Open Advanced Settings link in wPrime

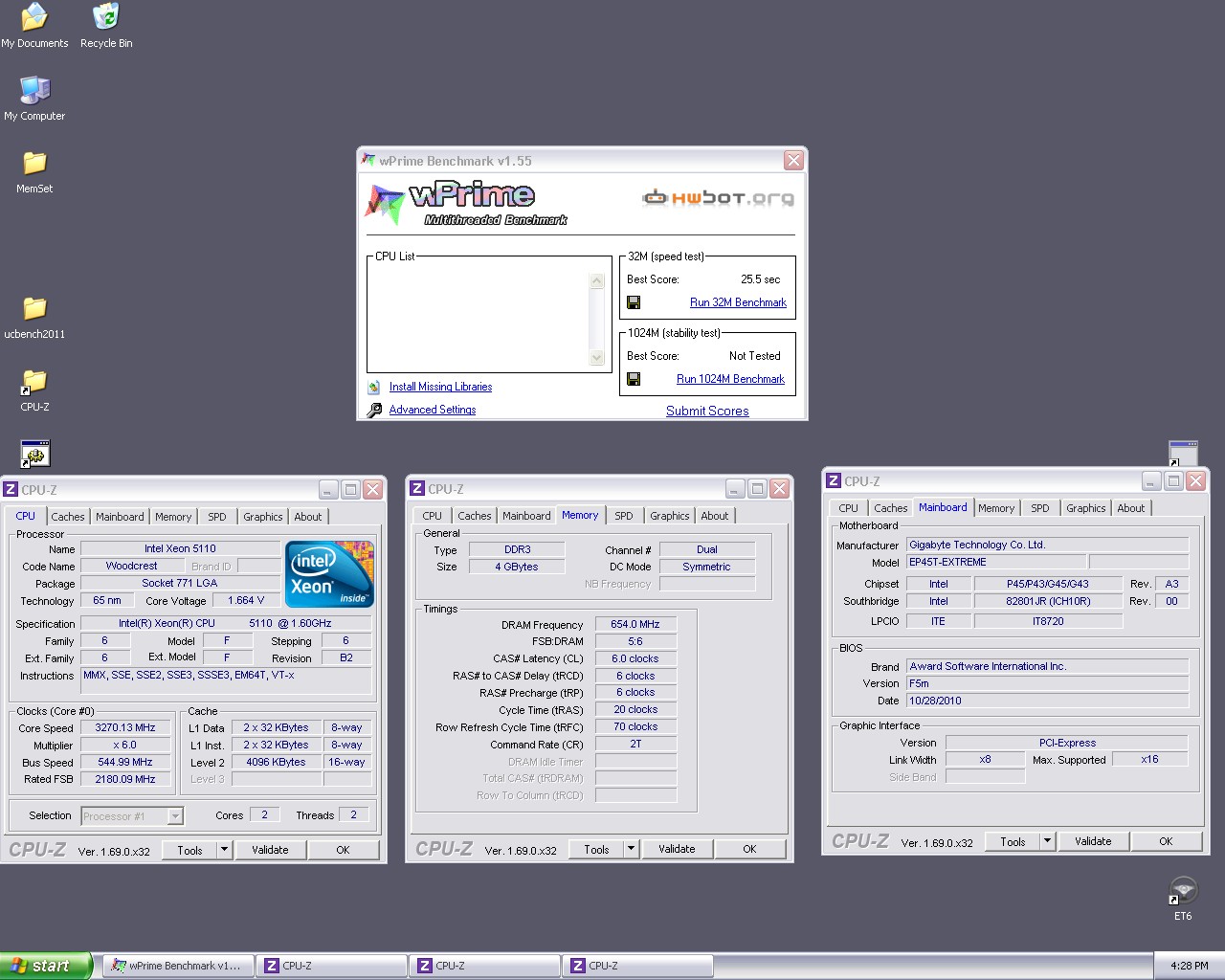[x=433, y=410]
